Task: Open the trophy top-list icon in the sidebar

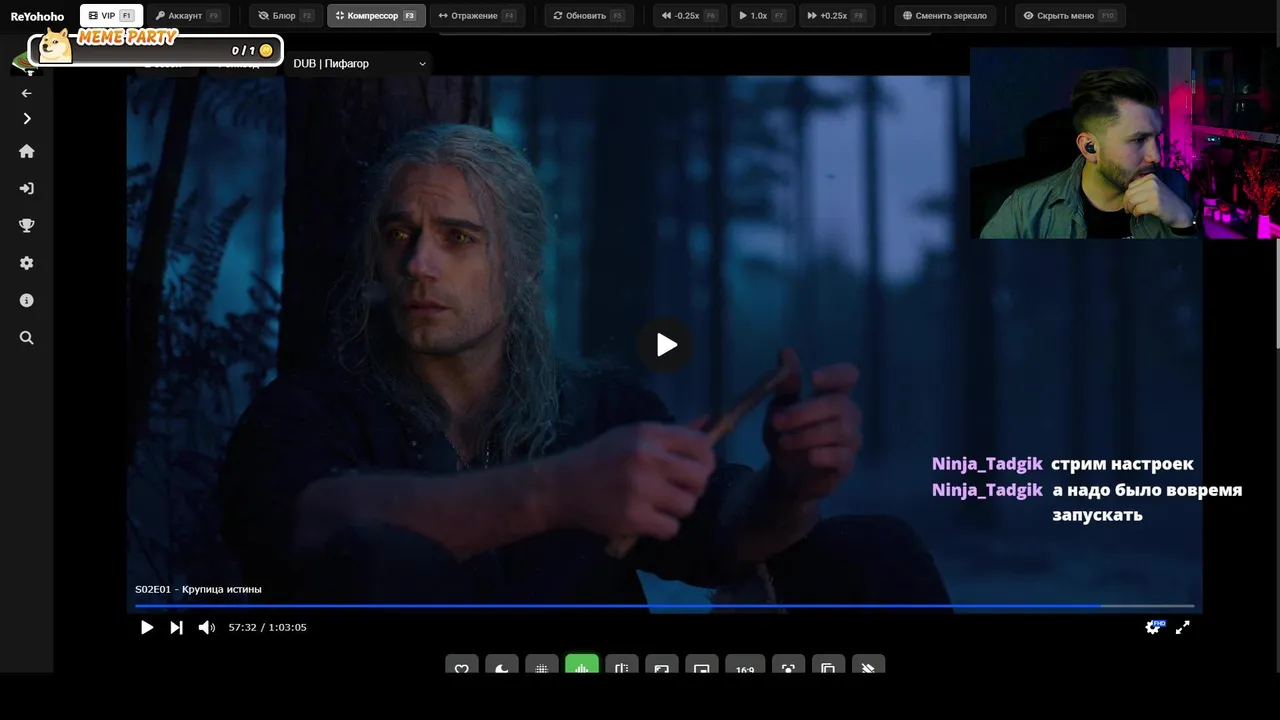Action: [x=27, y=226]
